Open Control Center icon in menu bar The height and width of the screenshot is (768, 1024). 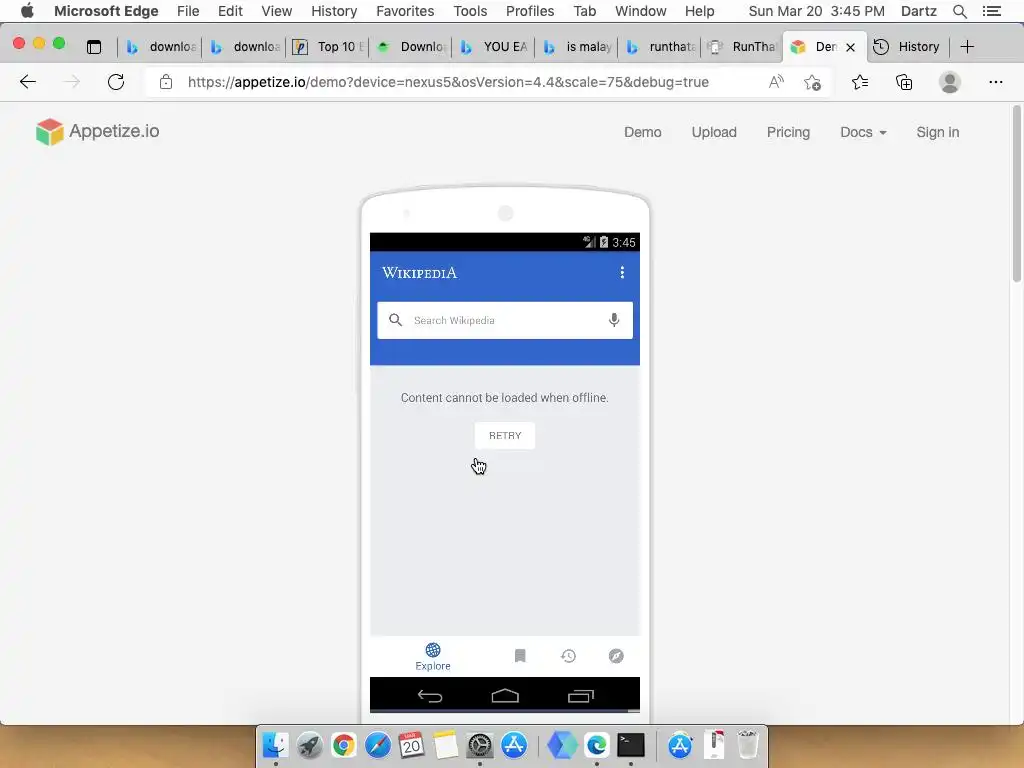point(991,11)
